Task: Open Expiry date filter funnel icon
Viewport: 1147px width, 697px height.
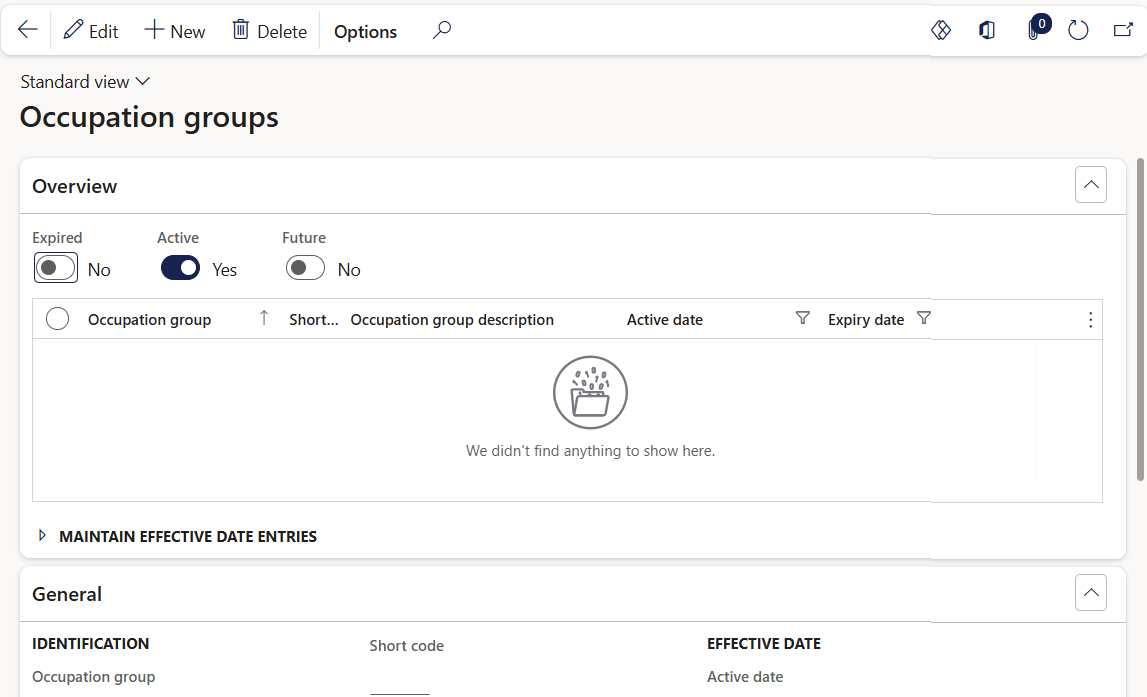Action: click(x=924, y=318)
